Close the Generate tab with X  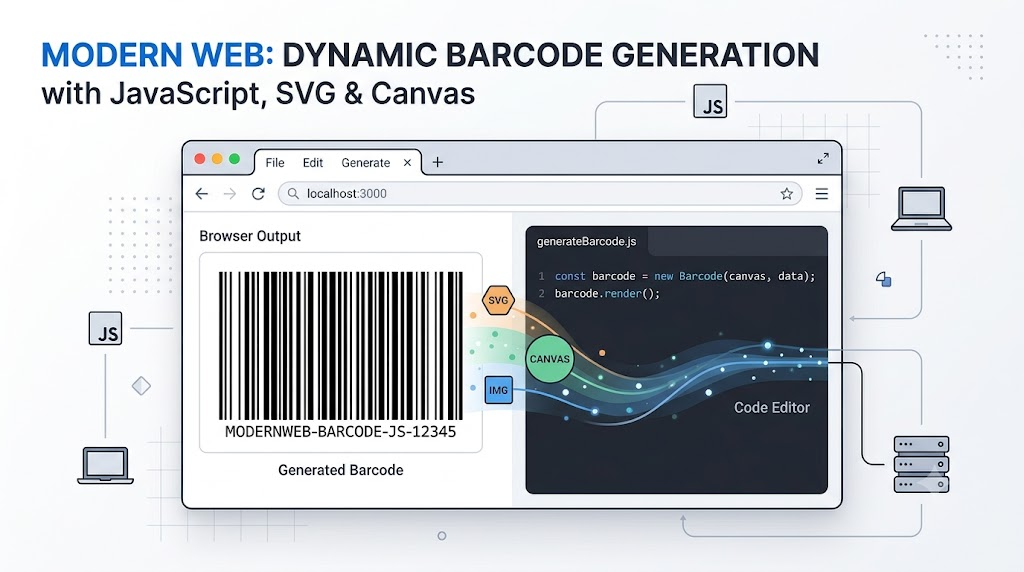click(408, 163)
